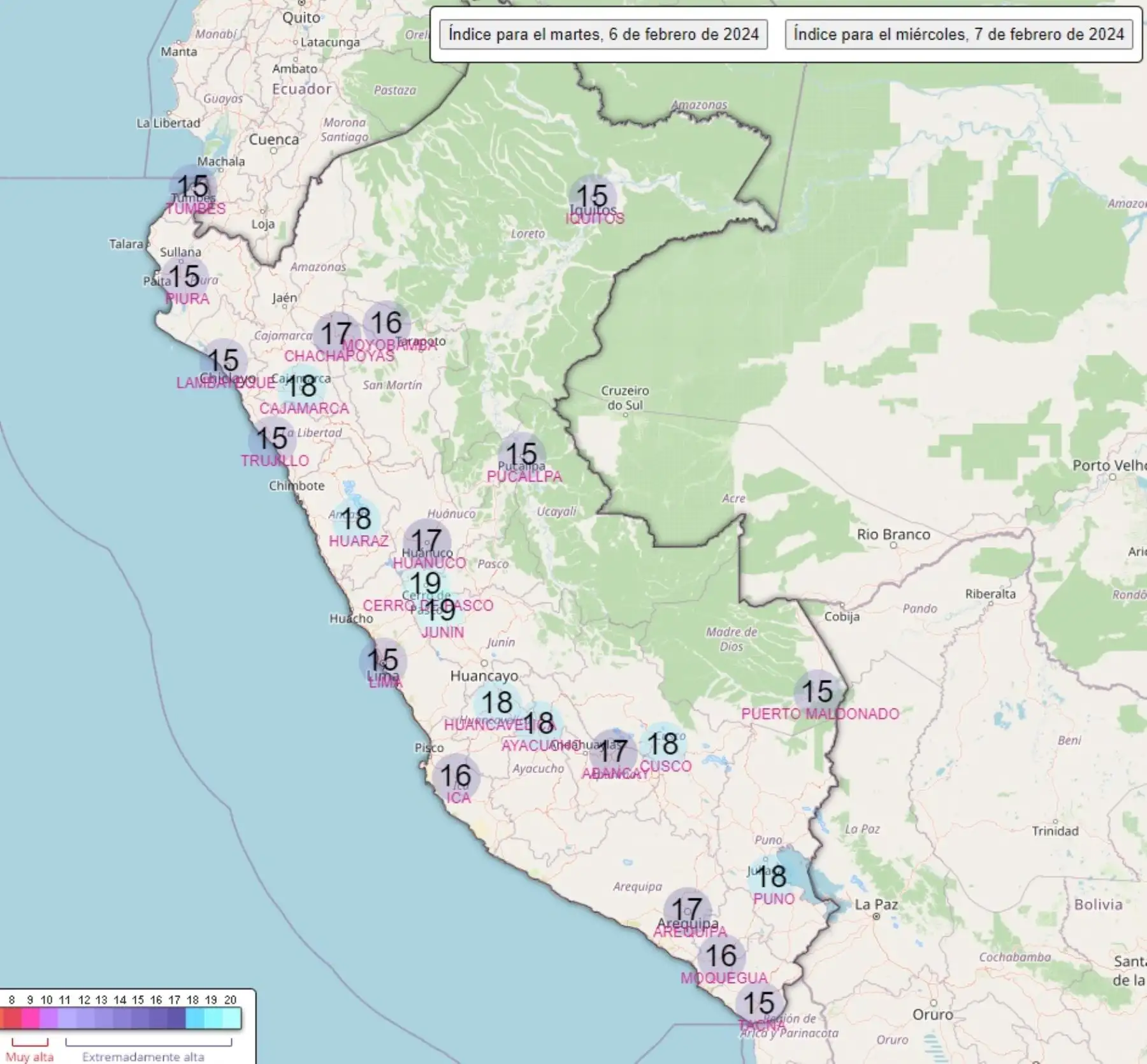1147x1064 pixels.
Task: Select the Huaraz marker showing 18
Action: coord(356,519)
